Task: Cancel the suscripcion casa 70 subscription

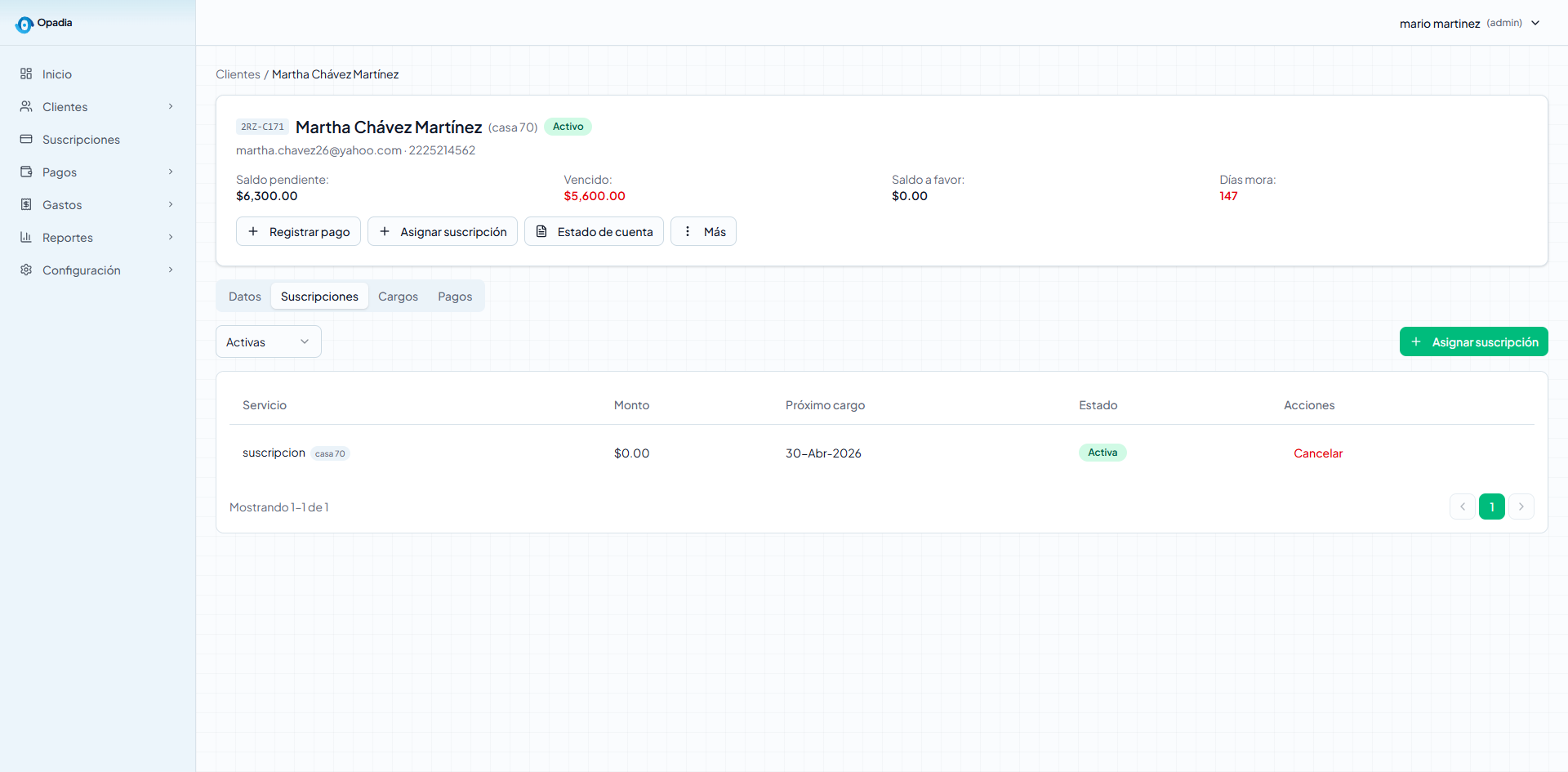Action: click(1318, 453)
